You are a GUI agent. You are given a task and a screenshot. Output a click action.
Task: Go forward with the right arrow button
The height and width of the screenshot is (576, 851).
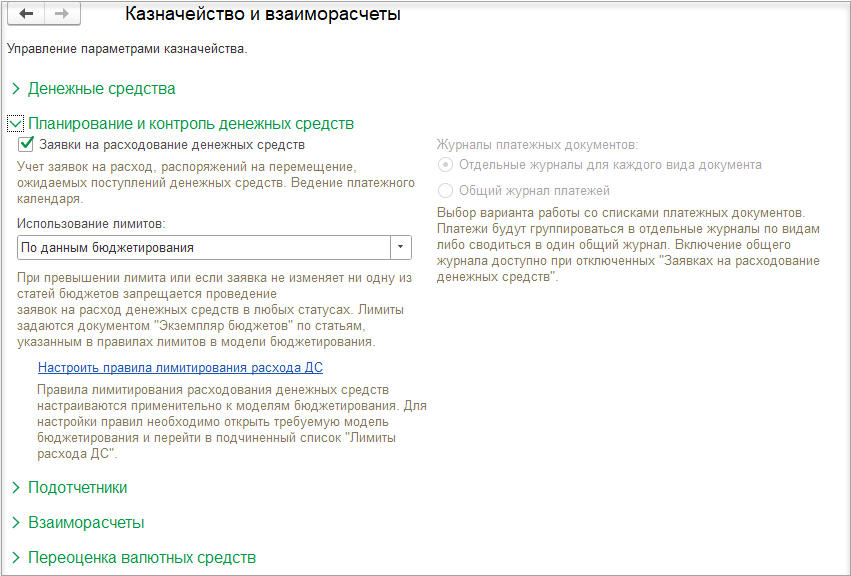[x=62, y=14]
